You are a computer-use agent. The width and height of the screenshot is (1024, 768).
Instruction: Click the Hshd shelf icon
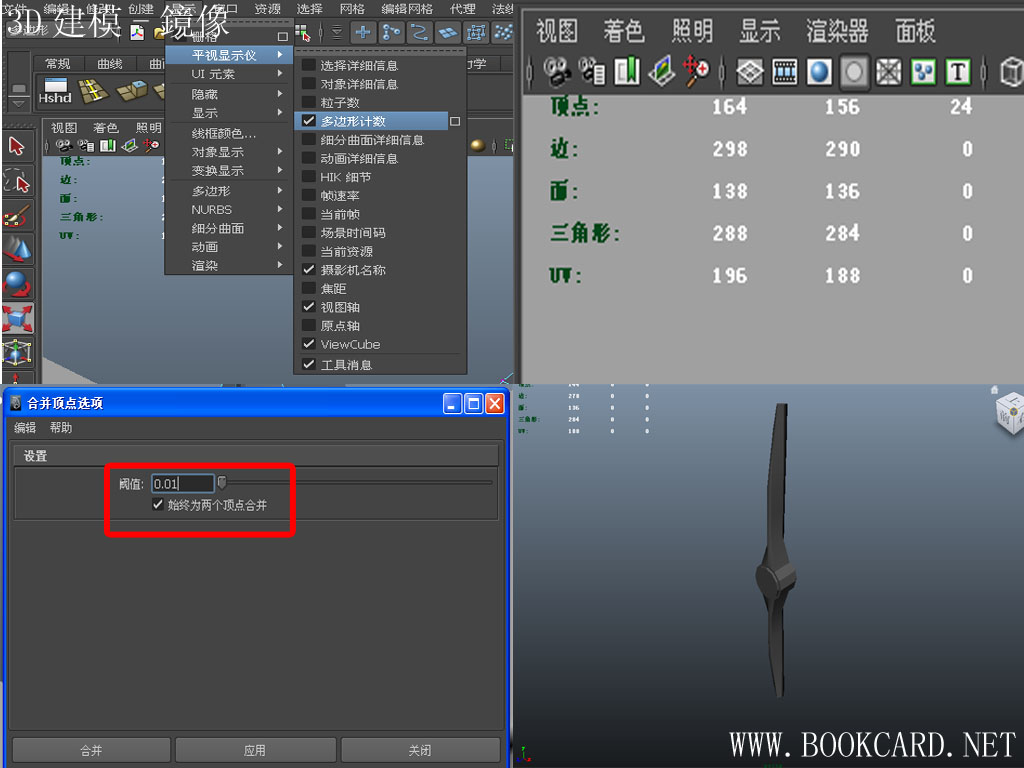55,91
